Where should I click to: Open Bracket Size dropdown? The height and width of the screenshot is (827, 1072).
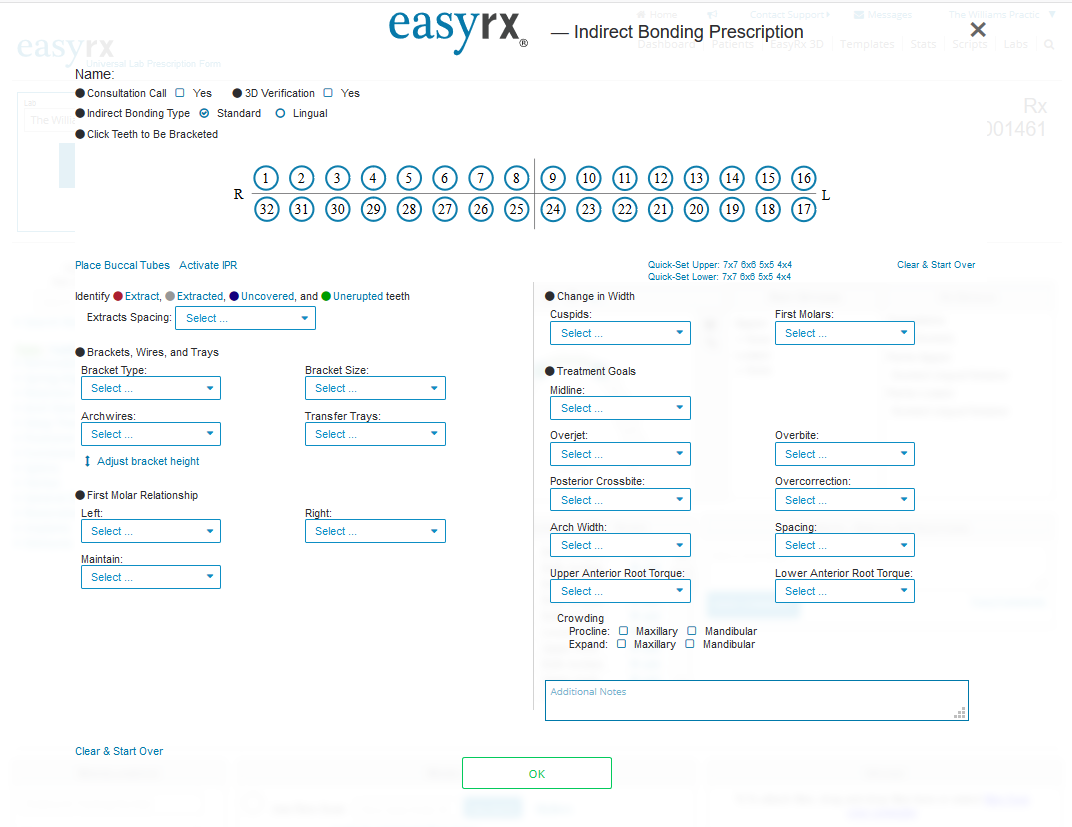375,388
